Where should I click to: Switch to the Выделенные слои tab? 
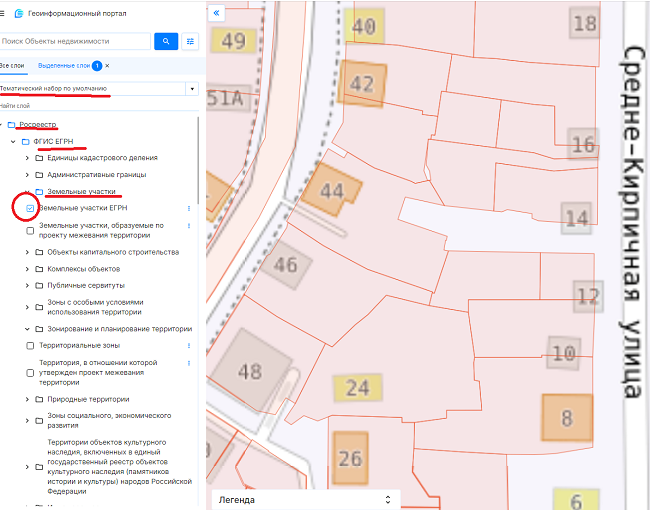pyautogui.click(x=65, y=65)
